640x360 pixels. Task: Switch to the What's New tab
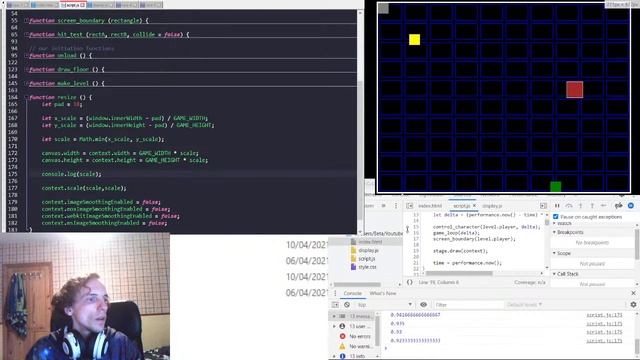tap(382, 293)
